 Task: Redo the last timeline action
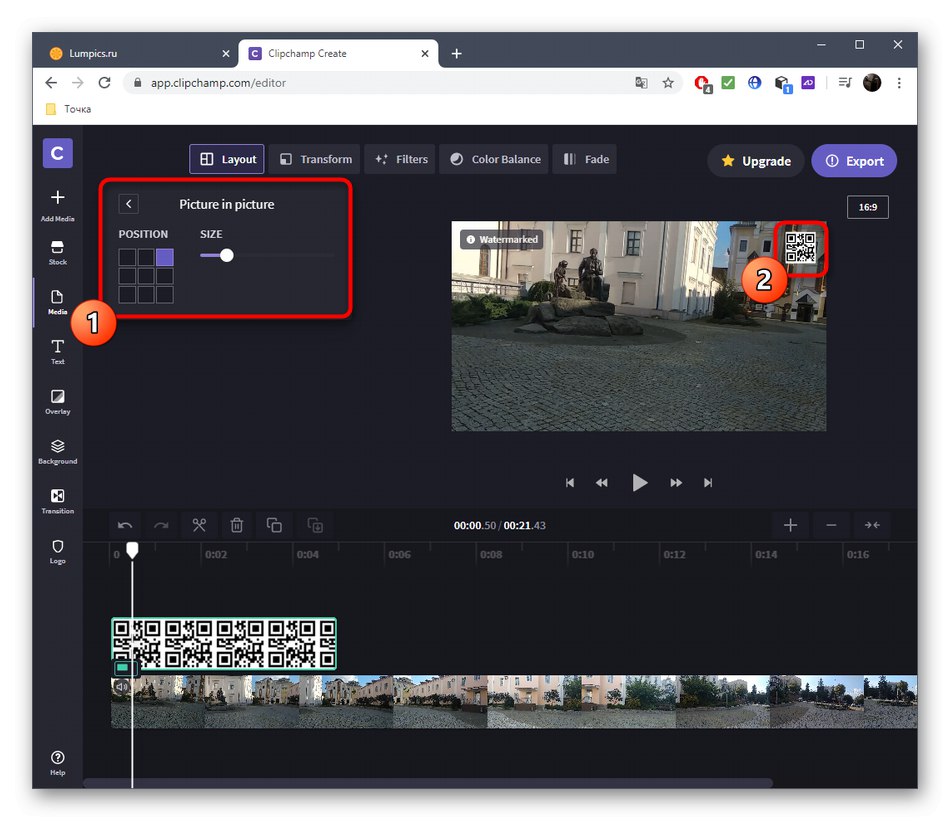pyautogui.click(x=161, y=525)
